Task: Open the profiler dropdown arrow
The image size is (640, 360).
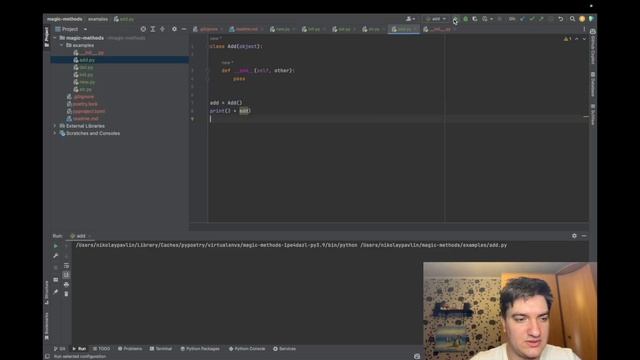Action: coord(491,19)
